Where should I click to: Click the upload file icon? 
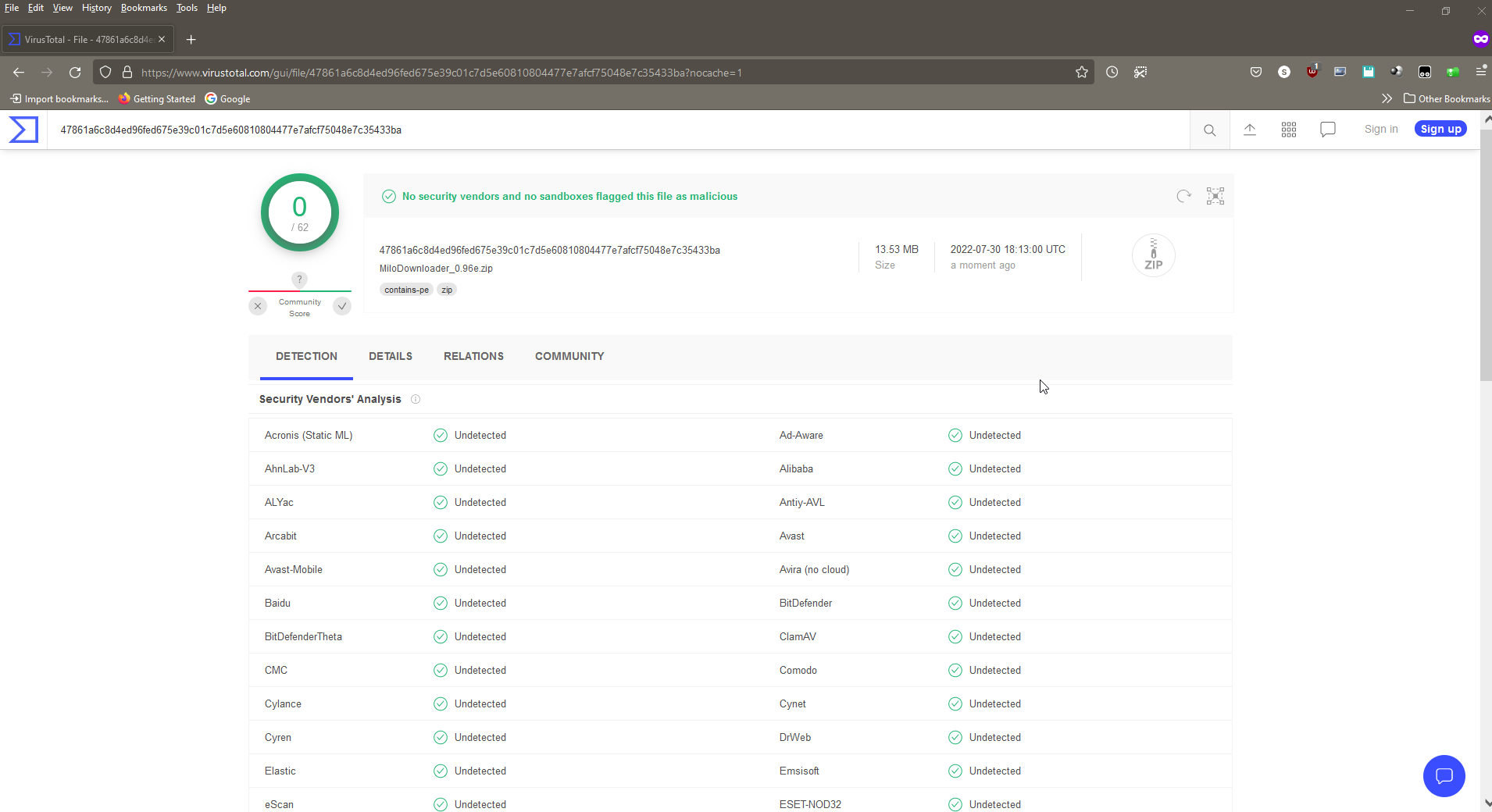click(x=1250, y=130)
